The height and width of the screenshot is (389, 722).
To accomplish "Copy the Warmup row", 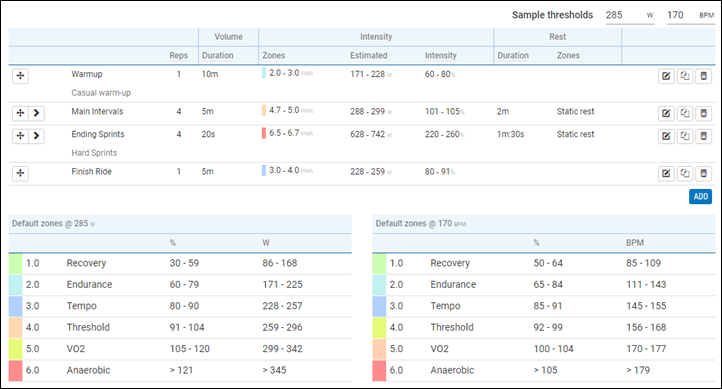I will click(x=685, y=76).
